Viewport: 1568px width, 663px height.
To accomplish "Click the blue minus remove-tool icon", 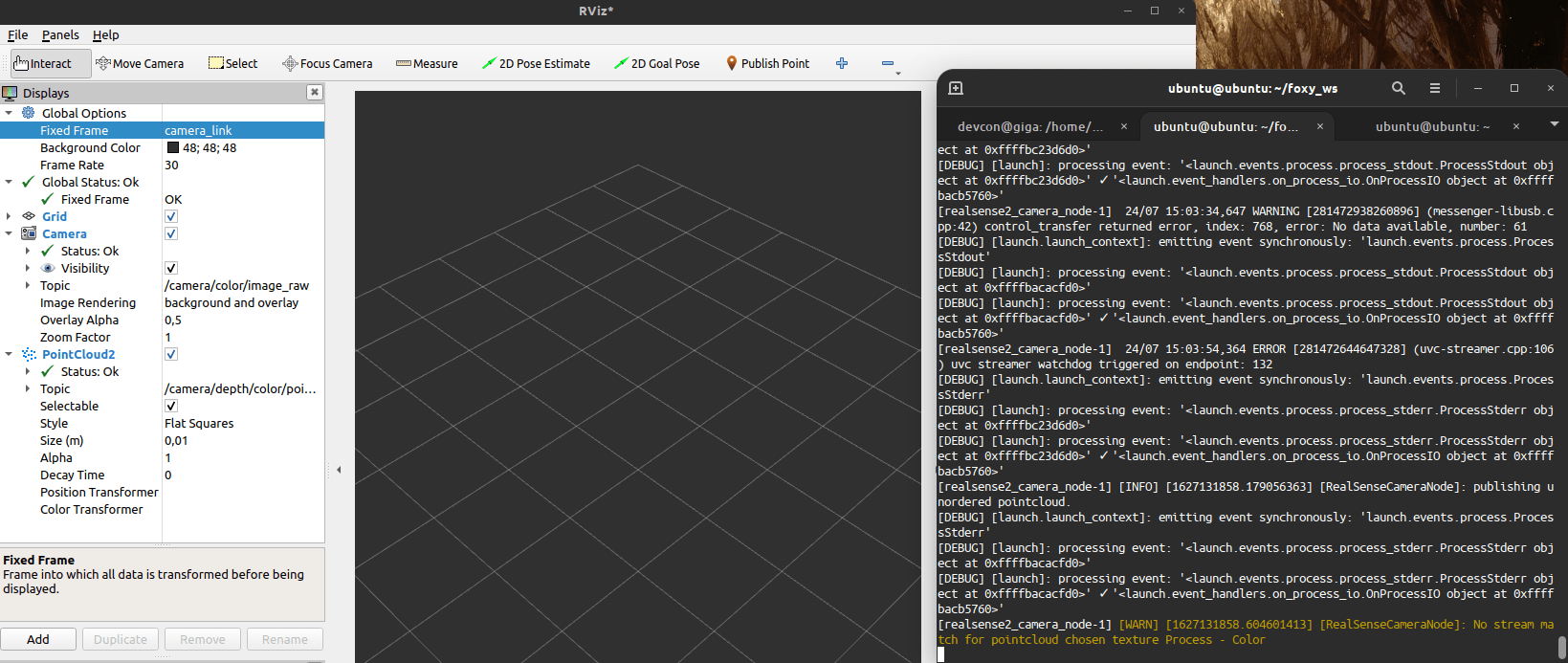I will 888,63.
